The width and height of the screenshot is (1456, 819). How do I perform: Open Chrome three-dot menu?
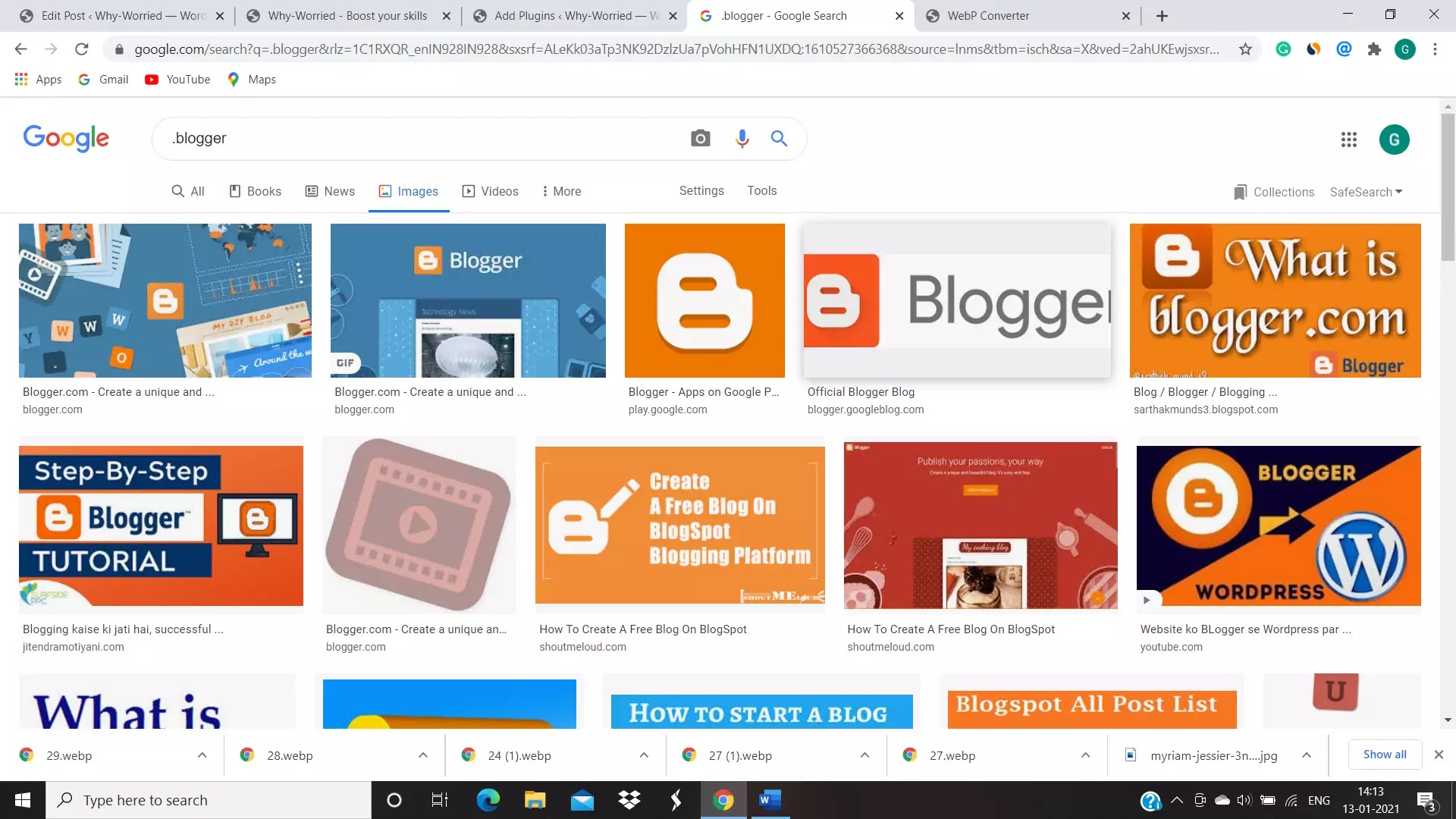pos(1435,49)
